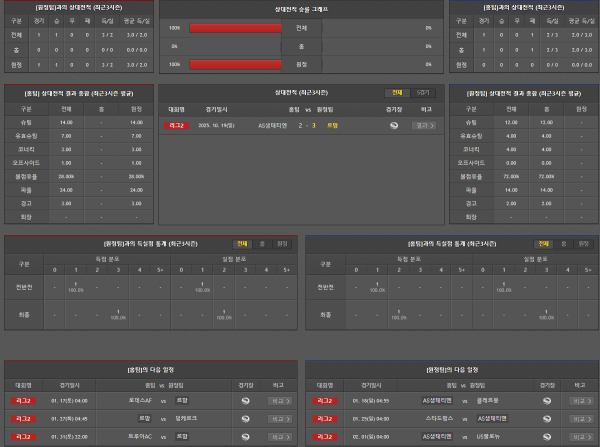600x447 pixels.
Task: Switch to 5경기 tab in head-to-head panel
Action: point(423,90)
